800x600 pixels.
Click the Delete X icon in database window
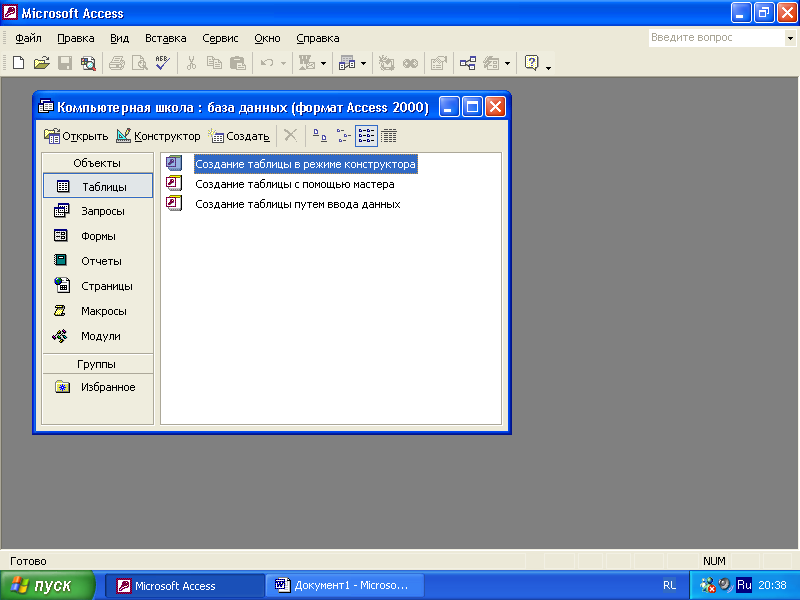point(290,136)
